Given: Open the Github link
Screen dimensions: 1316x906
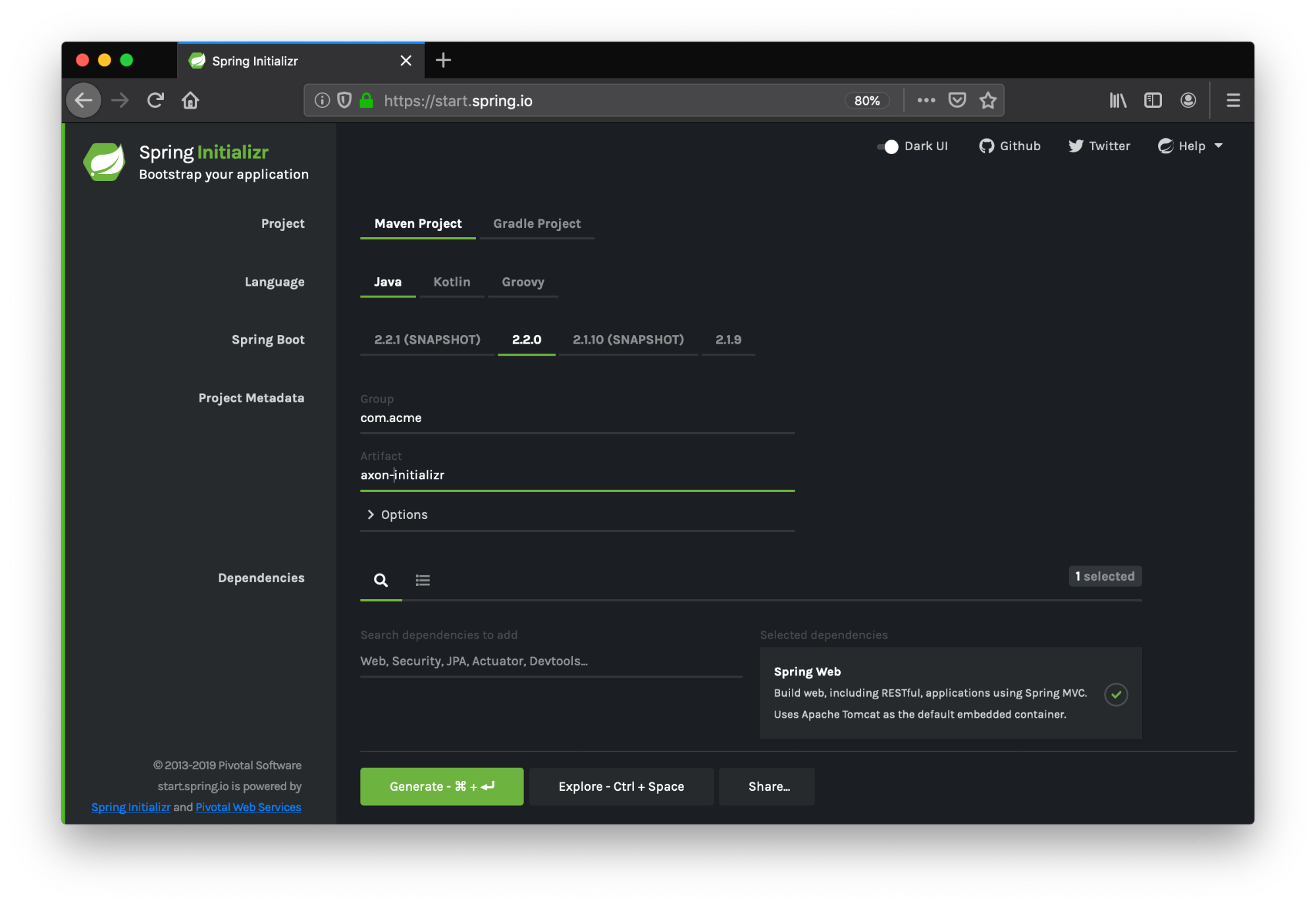Looking at the screenshot, I should click(1009, 146).
